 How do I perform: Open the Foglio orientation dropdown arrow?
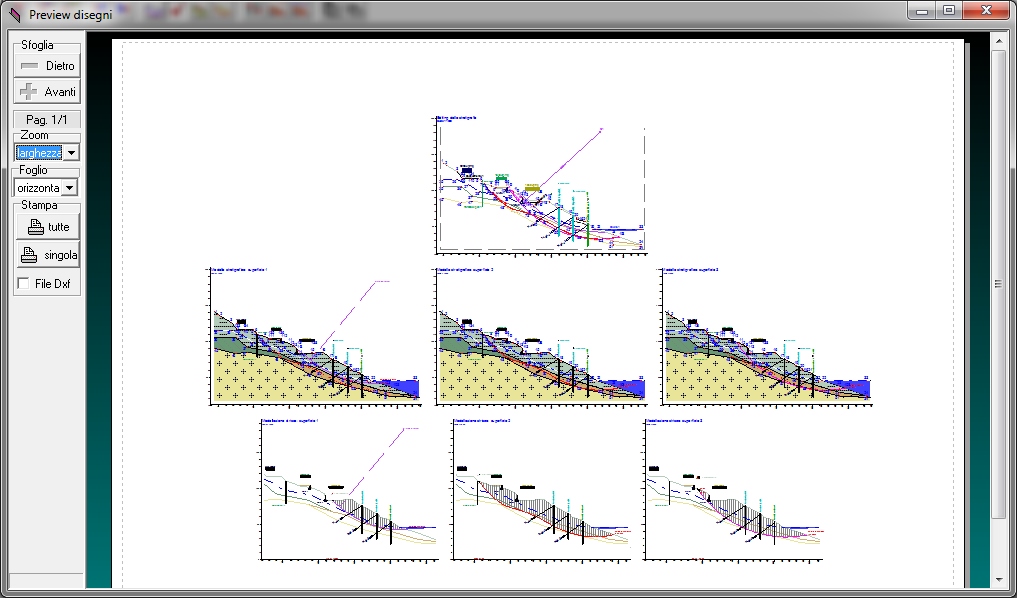69,188
